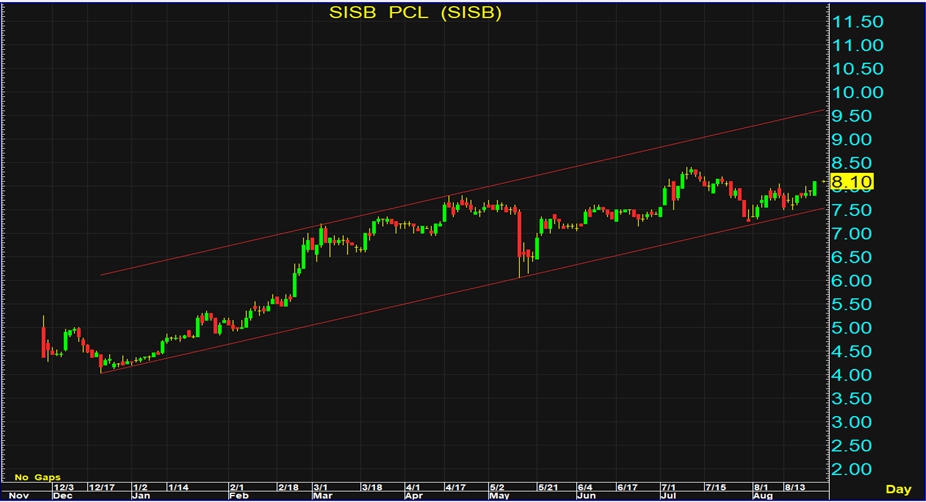This screenshot has height=502, width=926.
Task: Click the 2/18 date label
Action: coord(288,487)
